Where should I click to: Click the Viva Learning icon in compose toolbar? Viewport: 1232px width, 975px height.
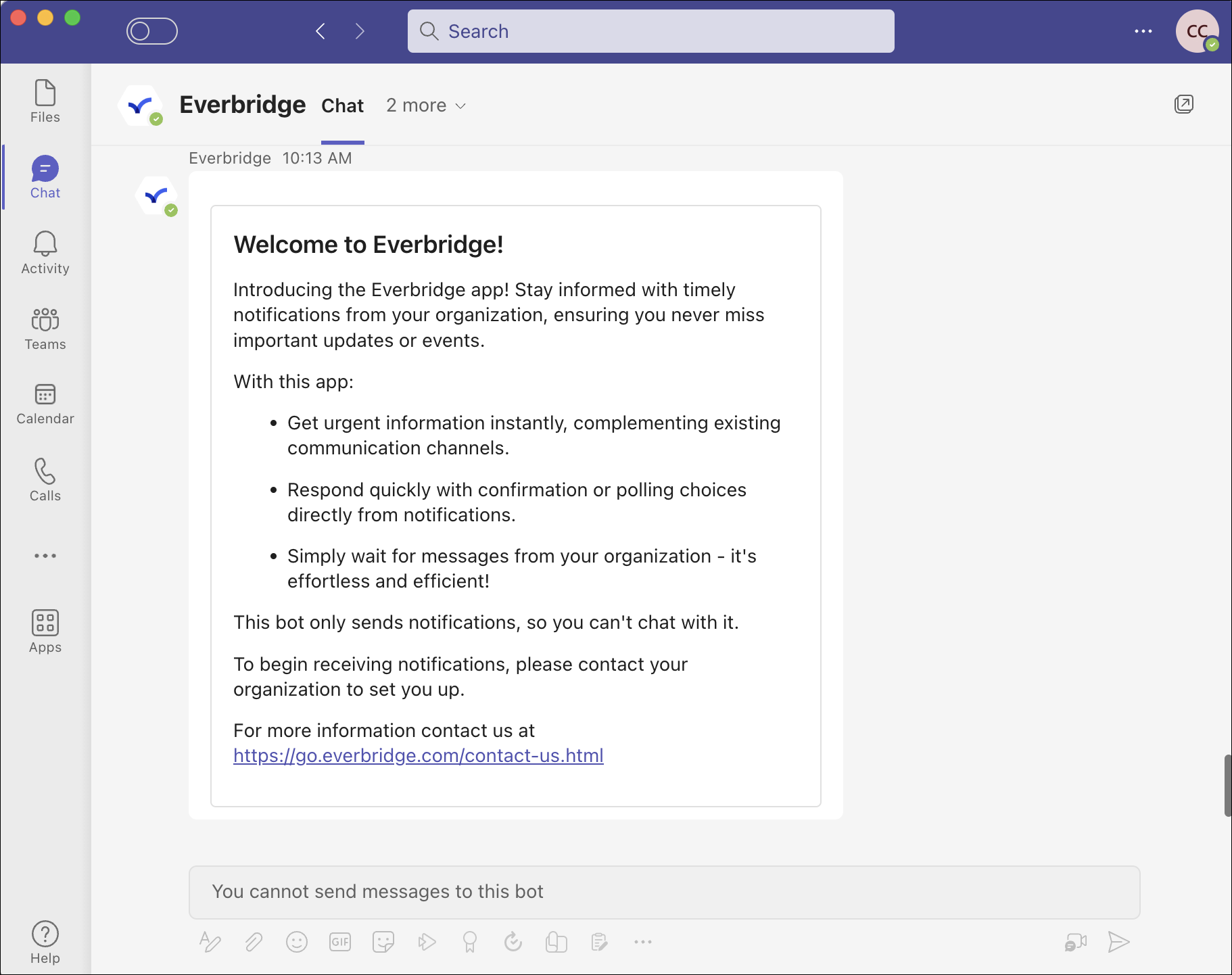[556, 942]
